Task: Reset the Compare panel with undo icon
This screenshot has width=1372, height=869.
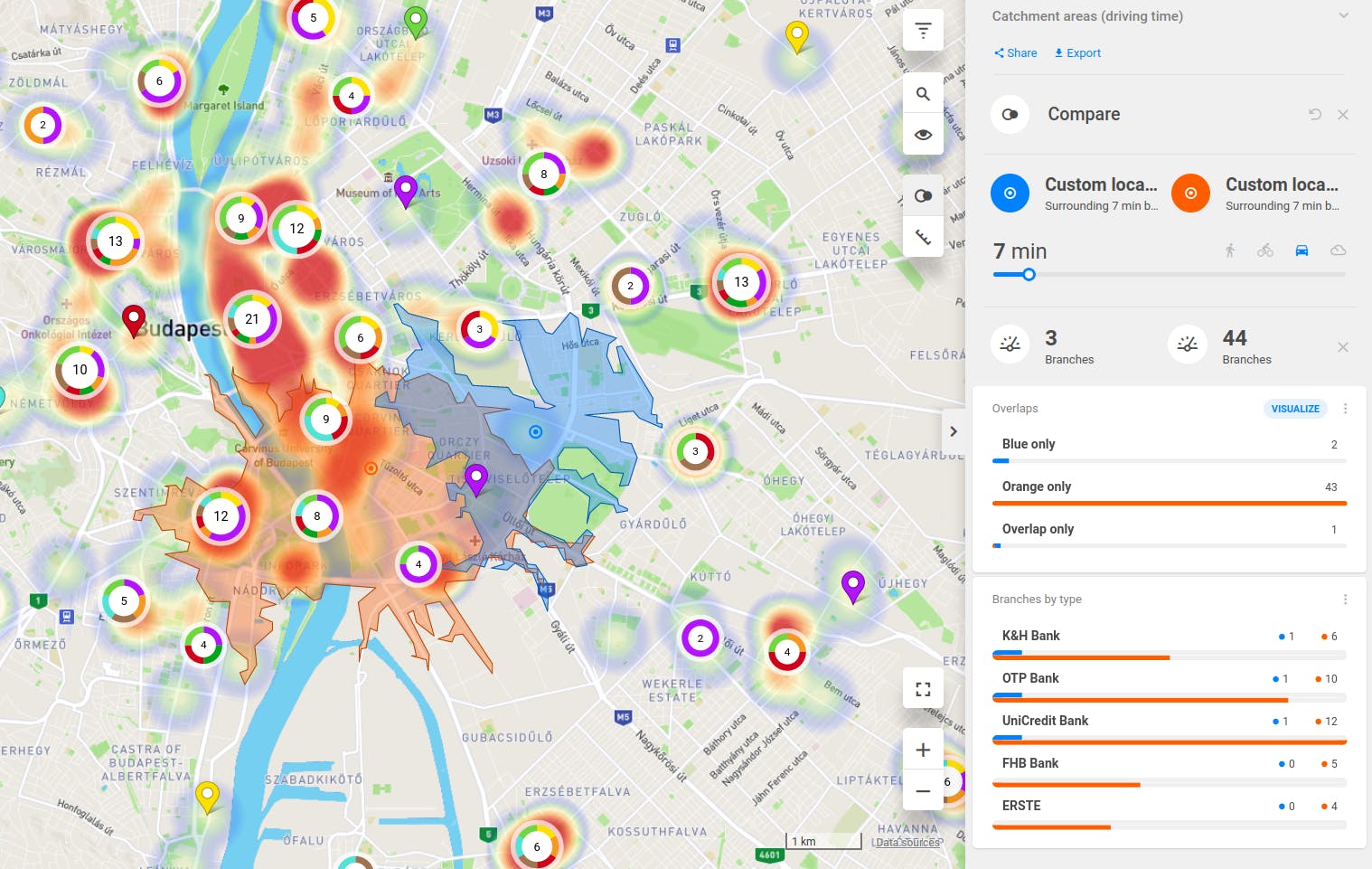Action: pos(1315,114)
